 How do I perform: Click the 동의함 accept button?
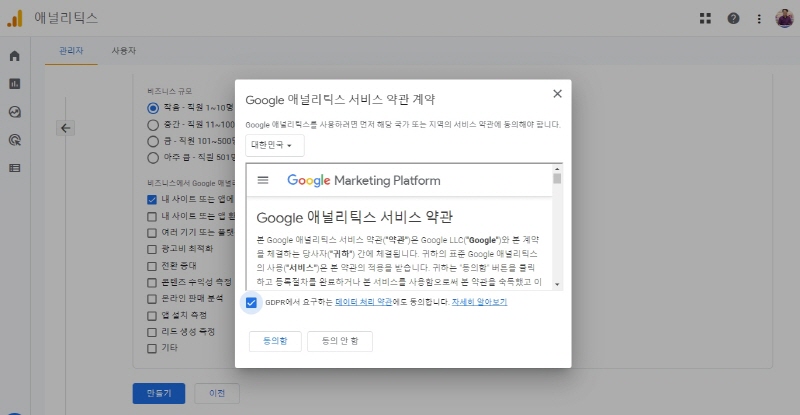pyautogui.click(x=275, y=341)
